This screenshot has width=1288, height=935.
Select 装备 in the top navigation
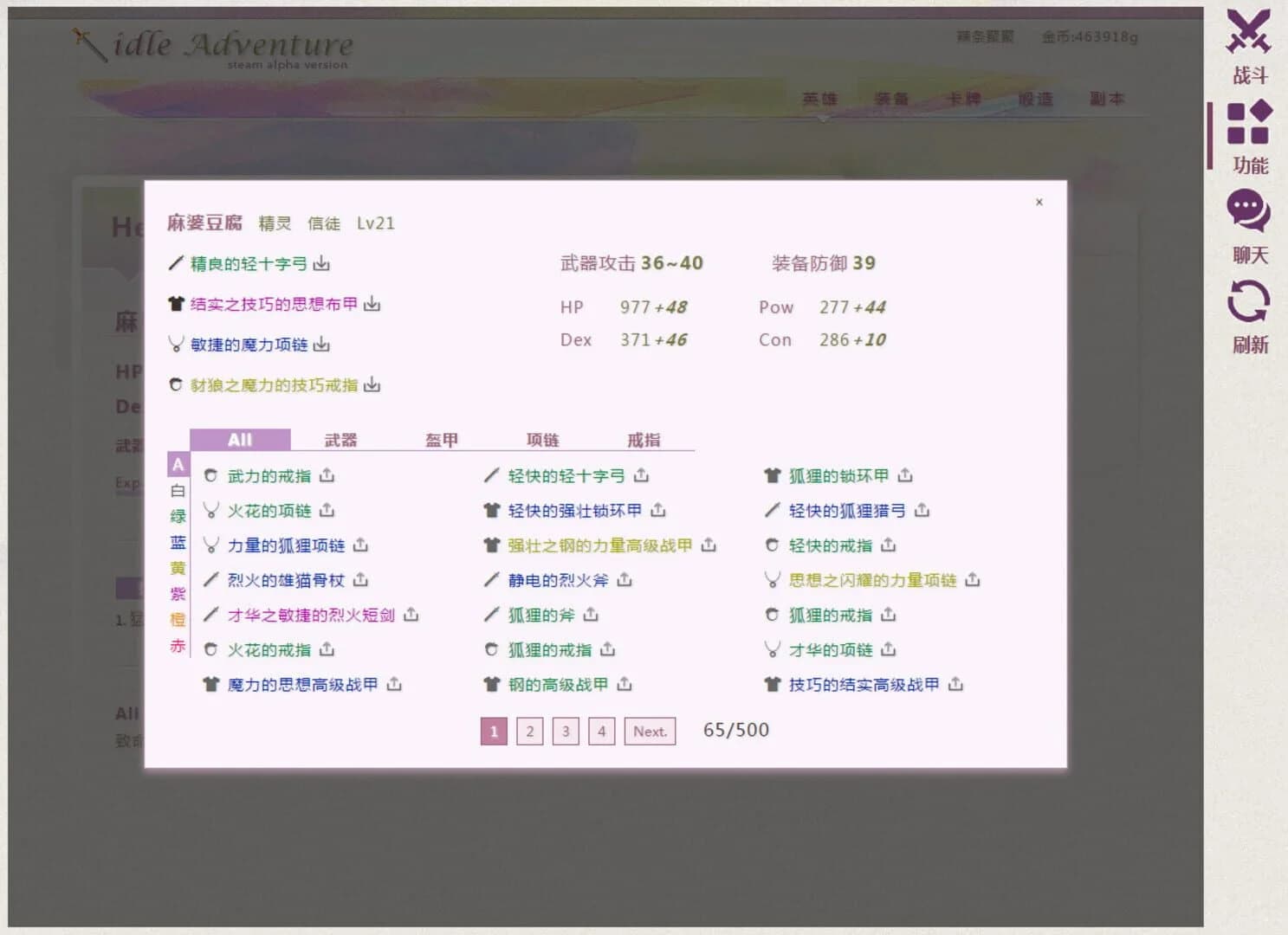coord(891,99)
